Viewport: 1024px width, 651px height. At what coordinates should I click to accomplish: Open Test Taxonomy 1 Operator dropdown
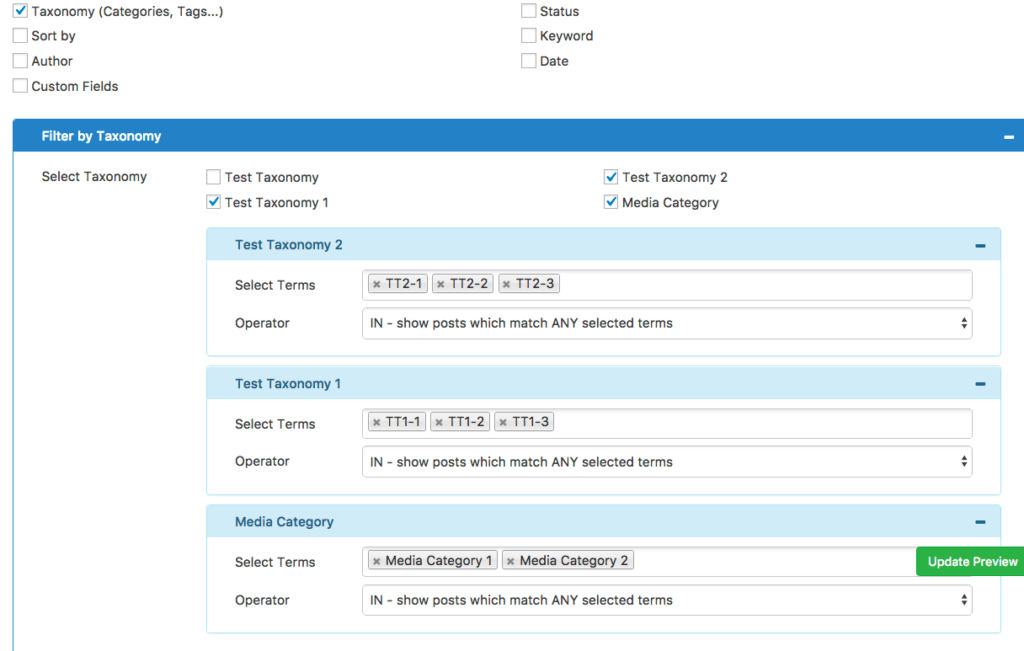point(667,462)
